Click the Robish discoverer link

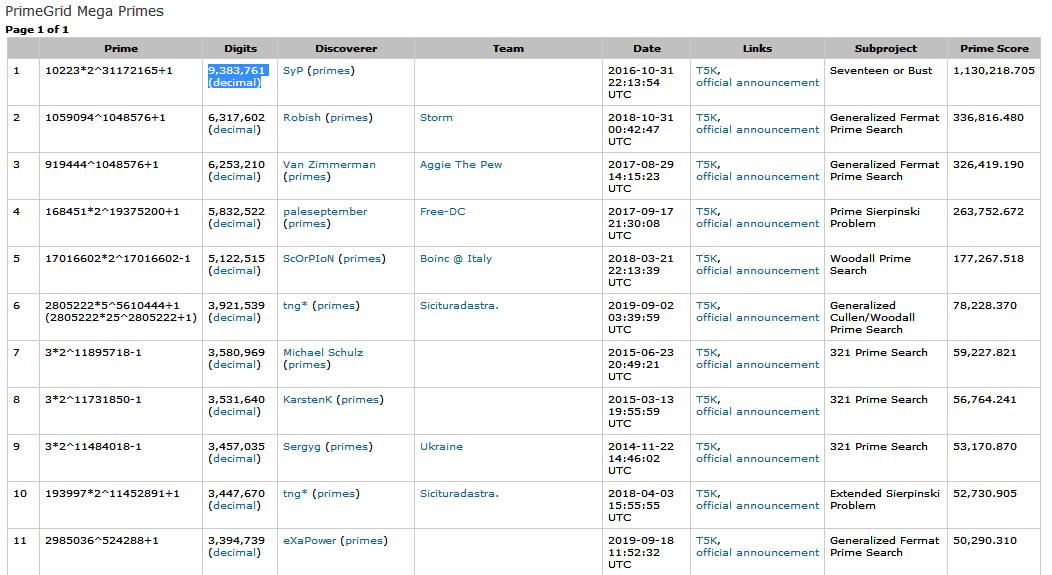coord(302,118)
